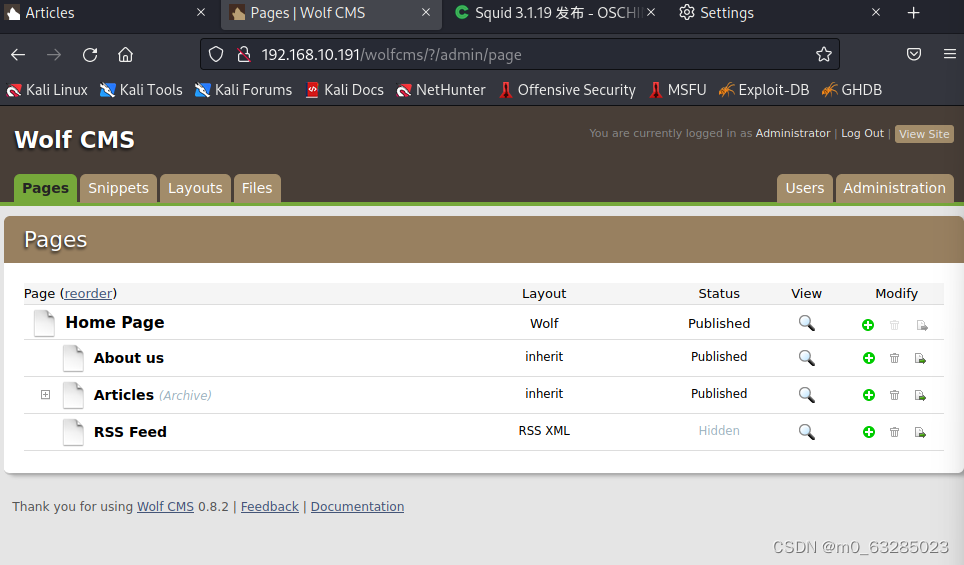Click the insecure connection lock icon
The image size is (964, 565).
click(x=244, y=55)
